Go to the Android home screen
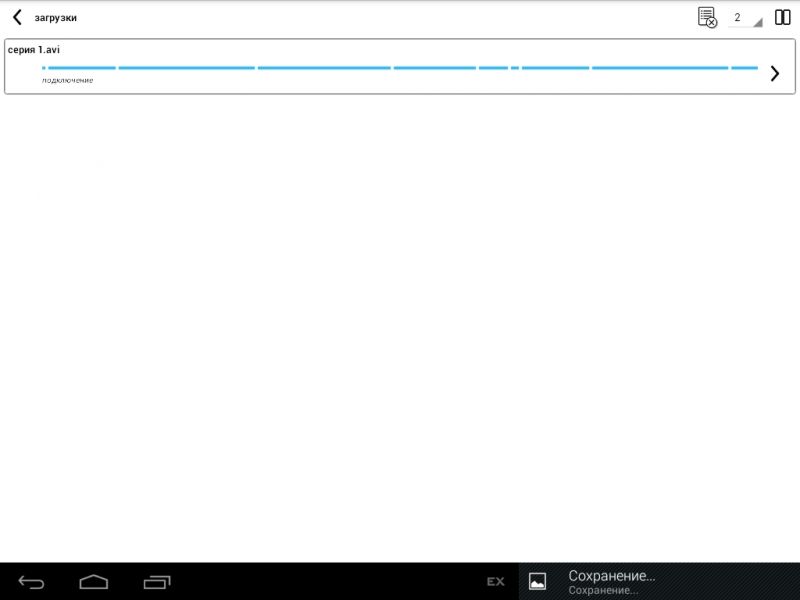The height and width of the screenshot is (600, 800). (93, 582)
